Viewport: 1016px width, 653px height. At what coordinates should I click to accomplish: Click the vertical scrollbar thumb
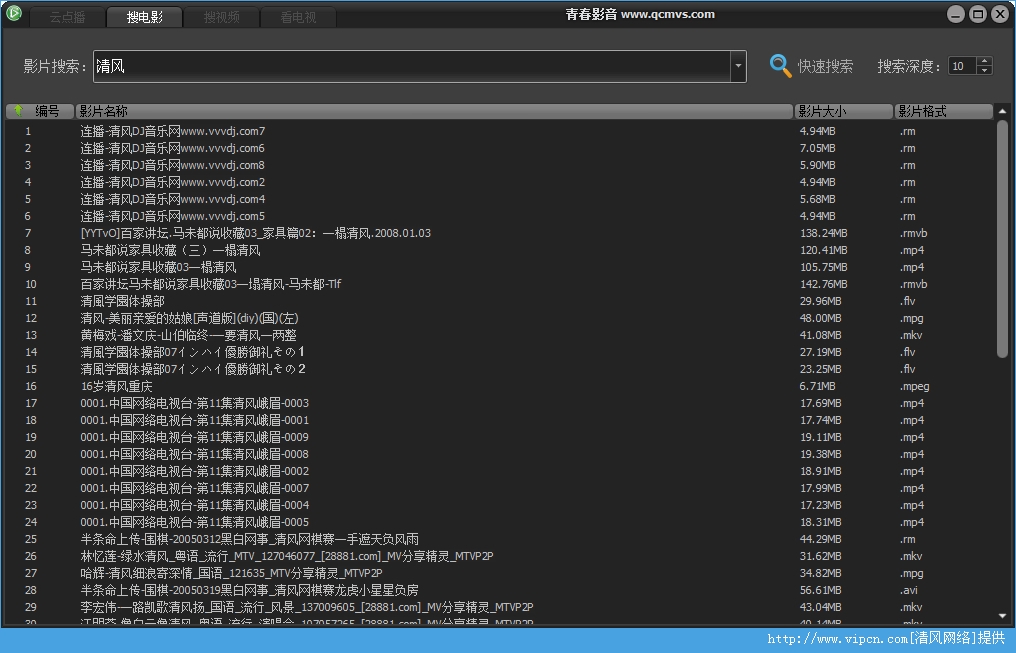click(x=1002, y=238)
